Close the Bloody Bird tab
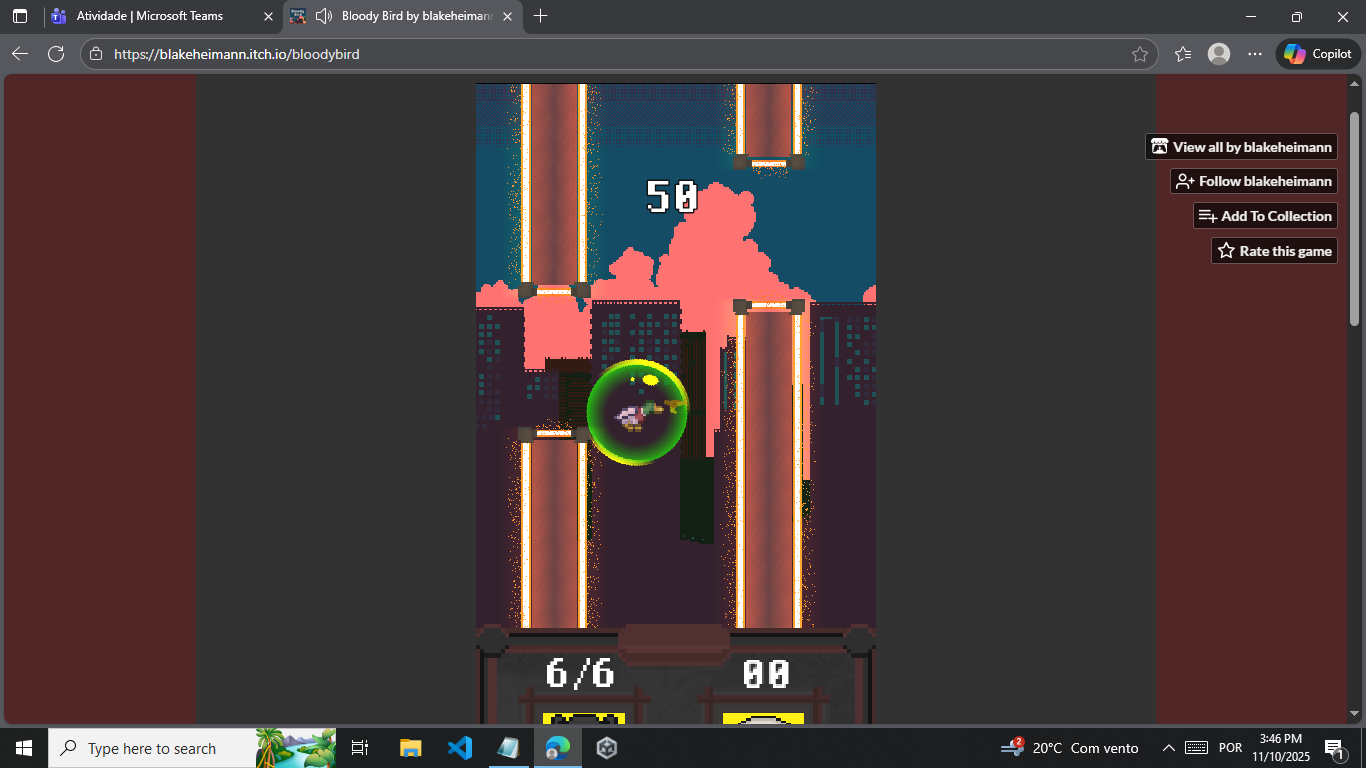Viewport: 1366px width, 768px height. coord(507,16)
